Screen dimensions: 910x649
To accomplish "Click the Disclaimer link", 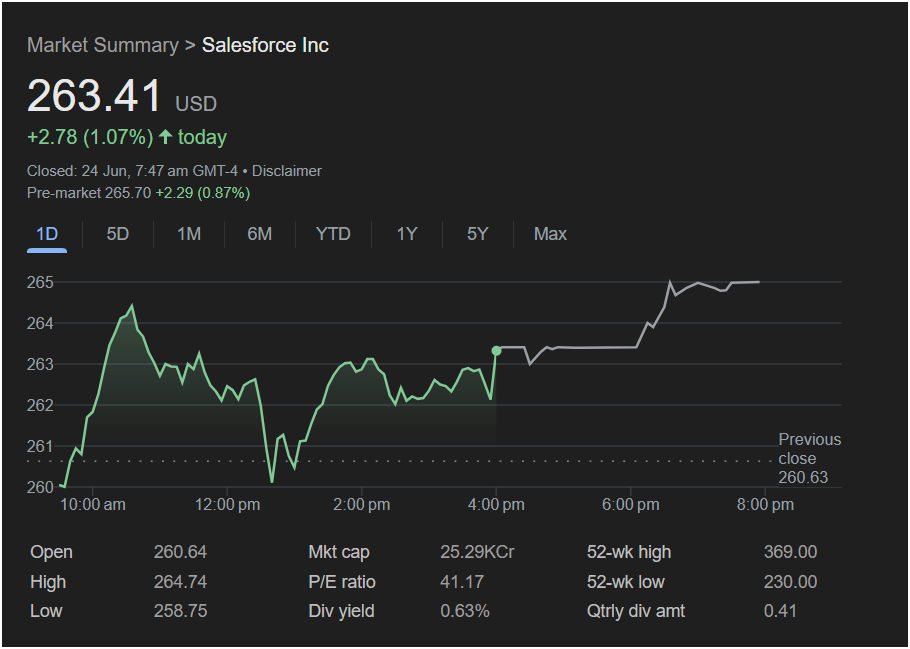I will tap(287, 171).
